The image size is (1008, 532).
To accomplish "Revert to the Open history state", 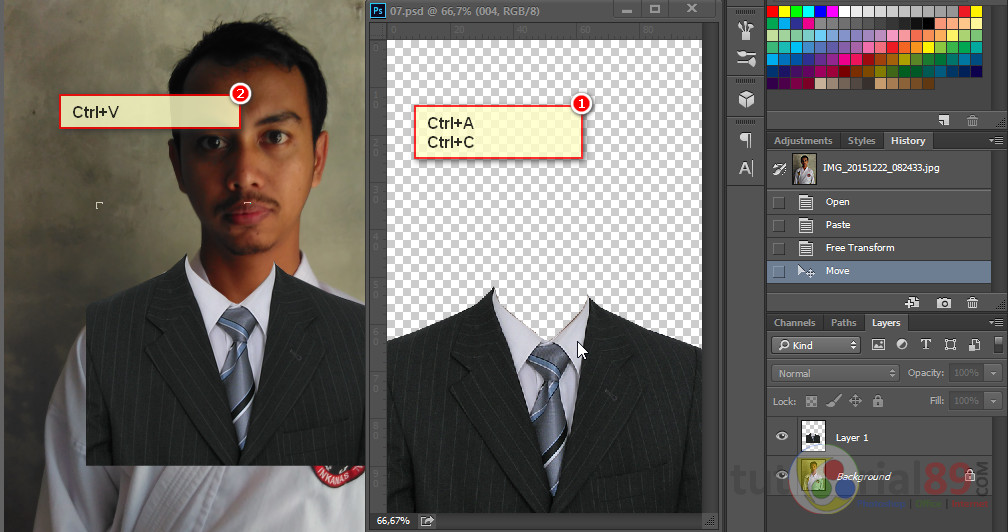I will tap(878, 202).
